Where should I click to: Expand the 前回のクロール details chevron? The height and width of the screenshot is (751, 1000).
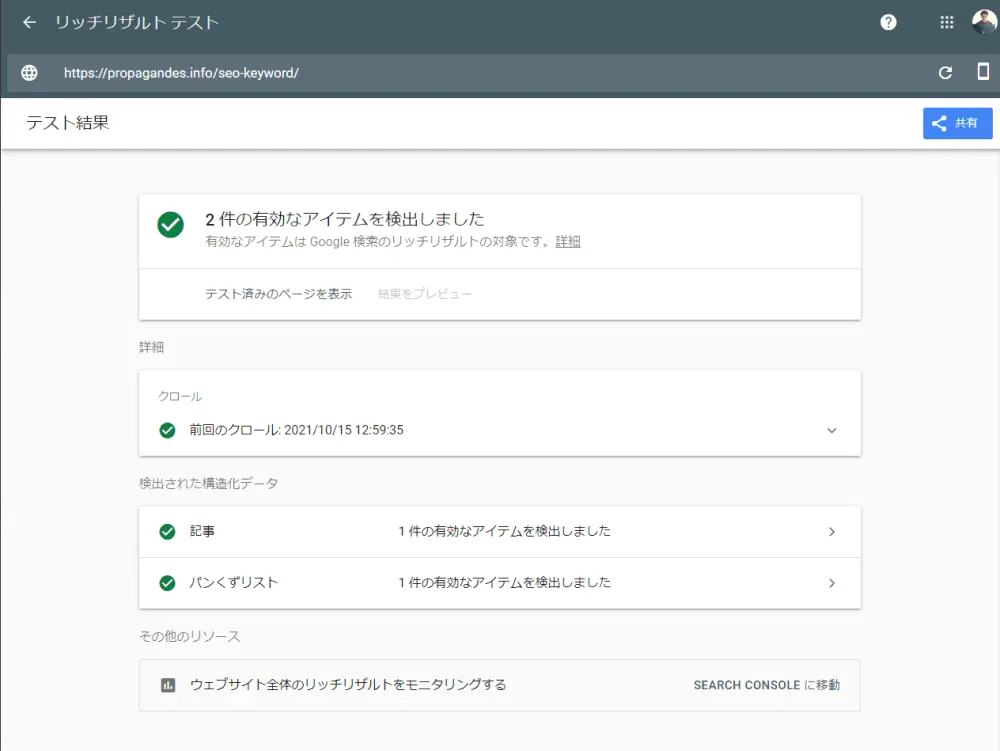click(x=831, y=430)
